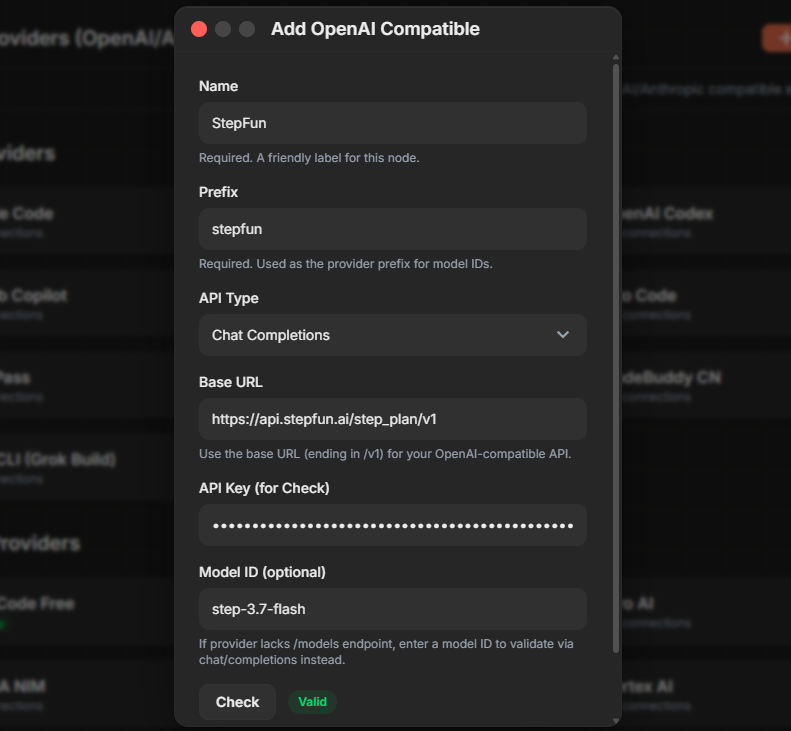Click the API Key (for Check) label

[x=264, y=488]
